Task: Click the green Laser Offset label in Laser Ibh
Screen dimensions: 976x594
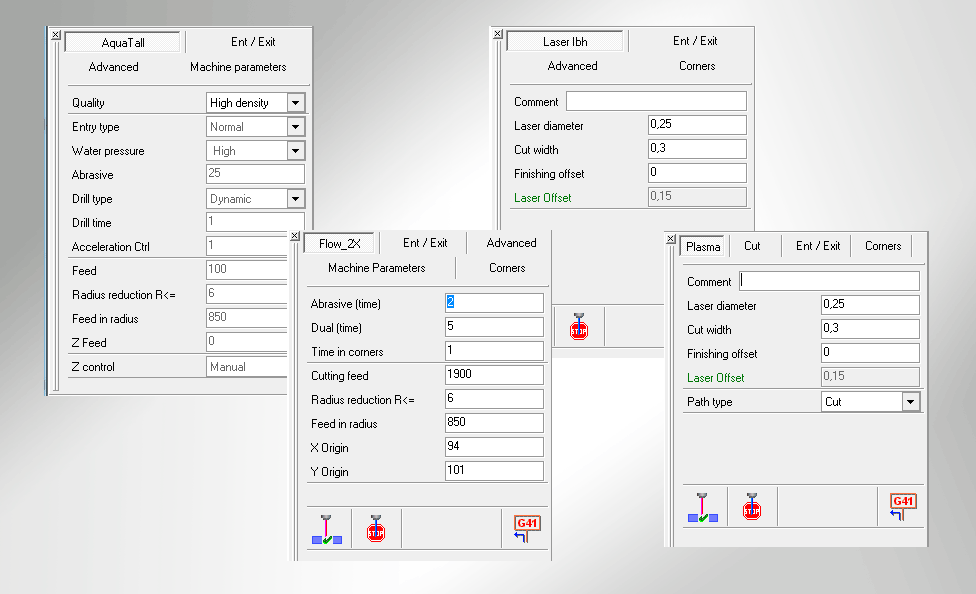Action: [x=542, y=198]
